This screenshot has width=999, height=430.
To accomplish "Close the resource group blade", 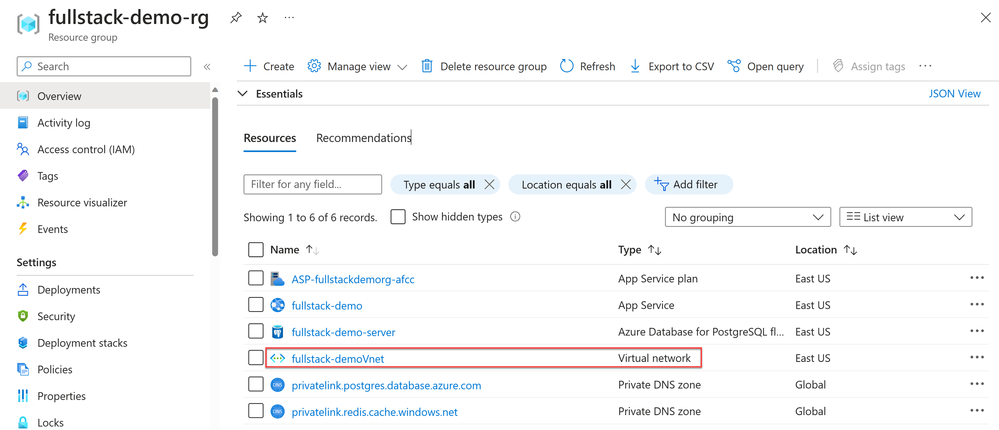I will [x=985, y=18].
